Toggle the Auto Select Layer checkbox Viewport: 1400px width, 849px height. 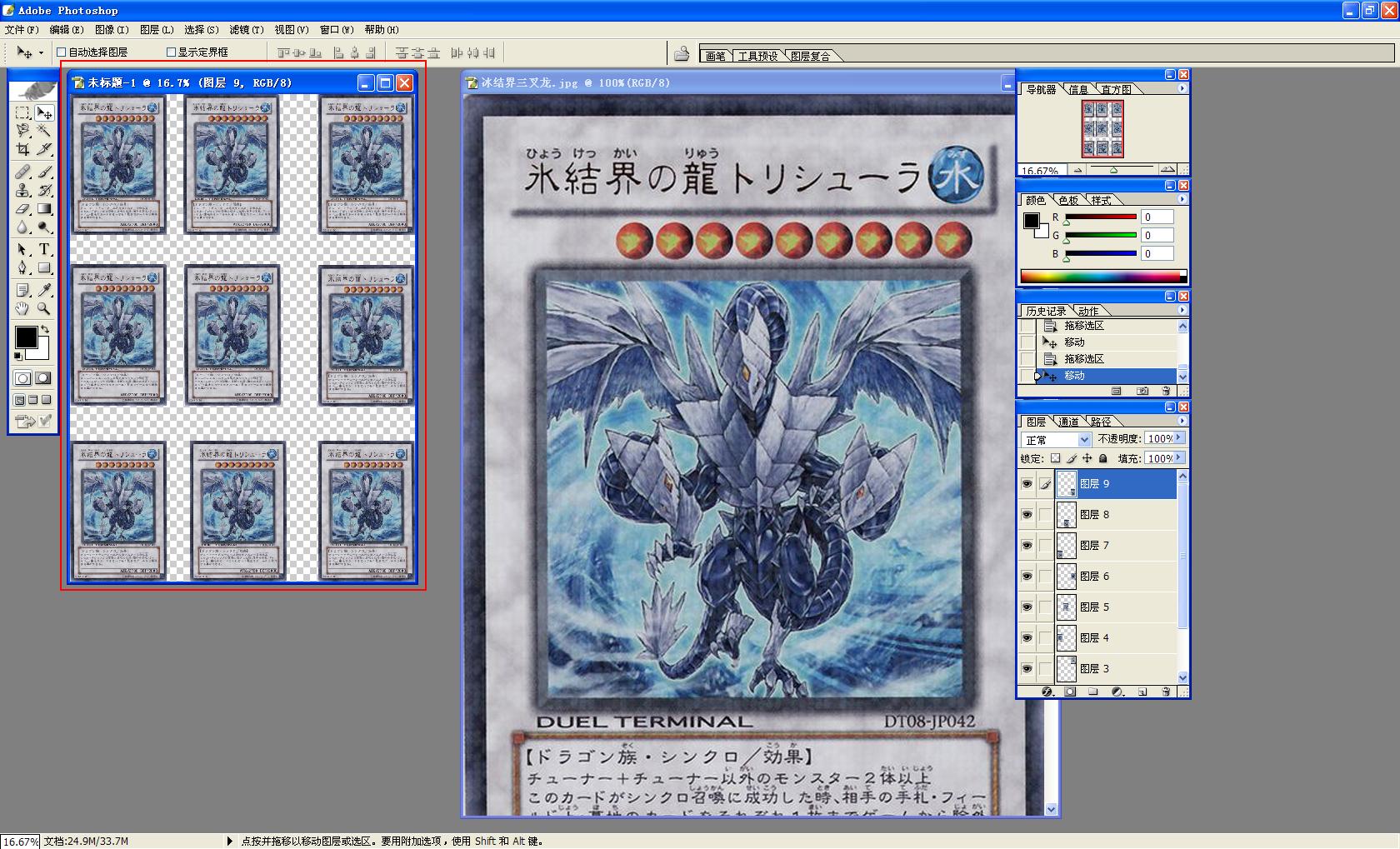pos(61,52)
